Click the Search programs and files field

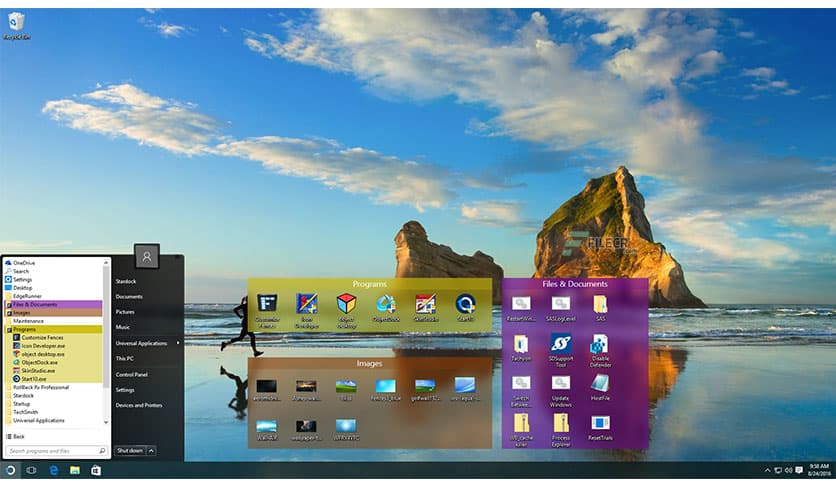click(x=57, y=451)
